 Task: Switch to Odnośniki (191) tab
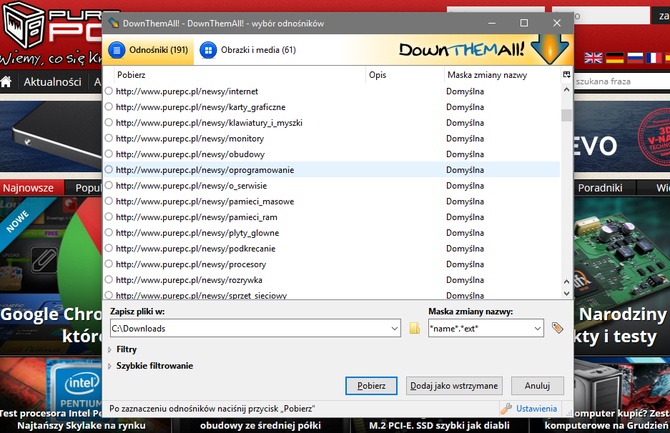coord(148,50)
